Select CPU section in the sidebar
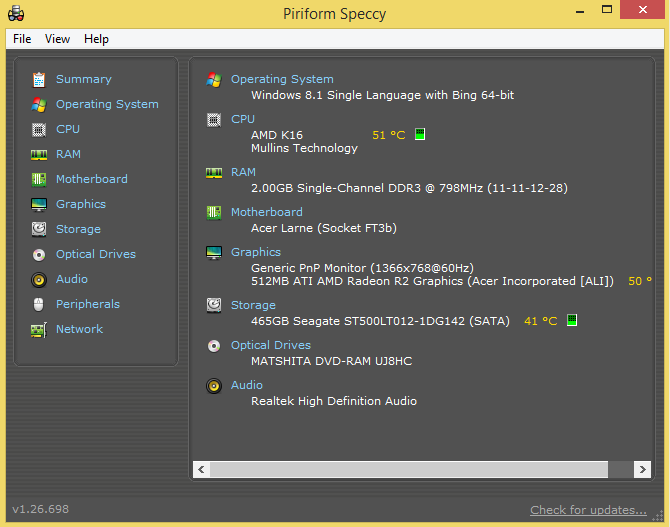 pyautogui.click(x=68, y=129)
